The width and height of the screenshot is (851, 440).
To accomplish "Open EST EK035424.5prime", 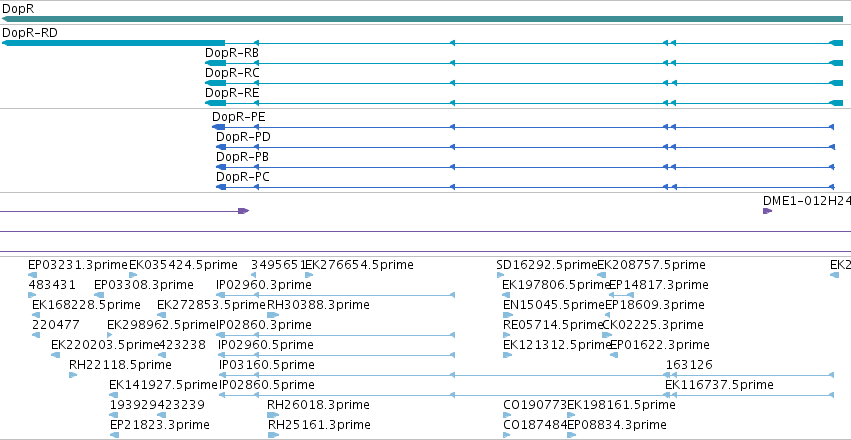I will point(183,265).
